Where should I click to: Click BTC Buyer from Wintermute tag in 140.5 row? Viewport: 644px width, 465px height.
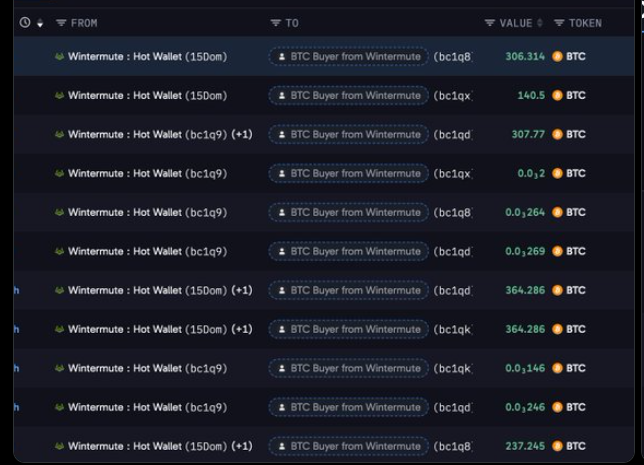(349, 96)
